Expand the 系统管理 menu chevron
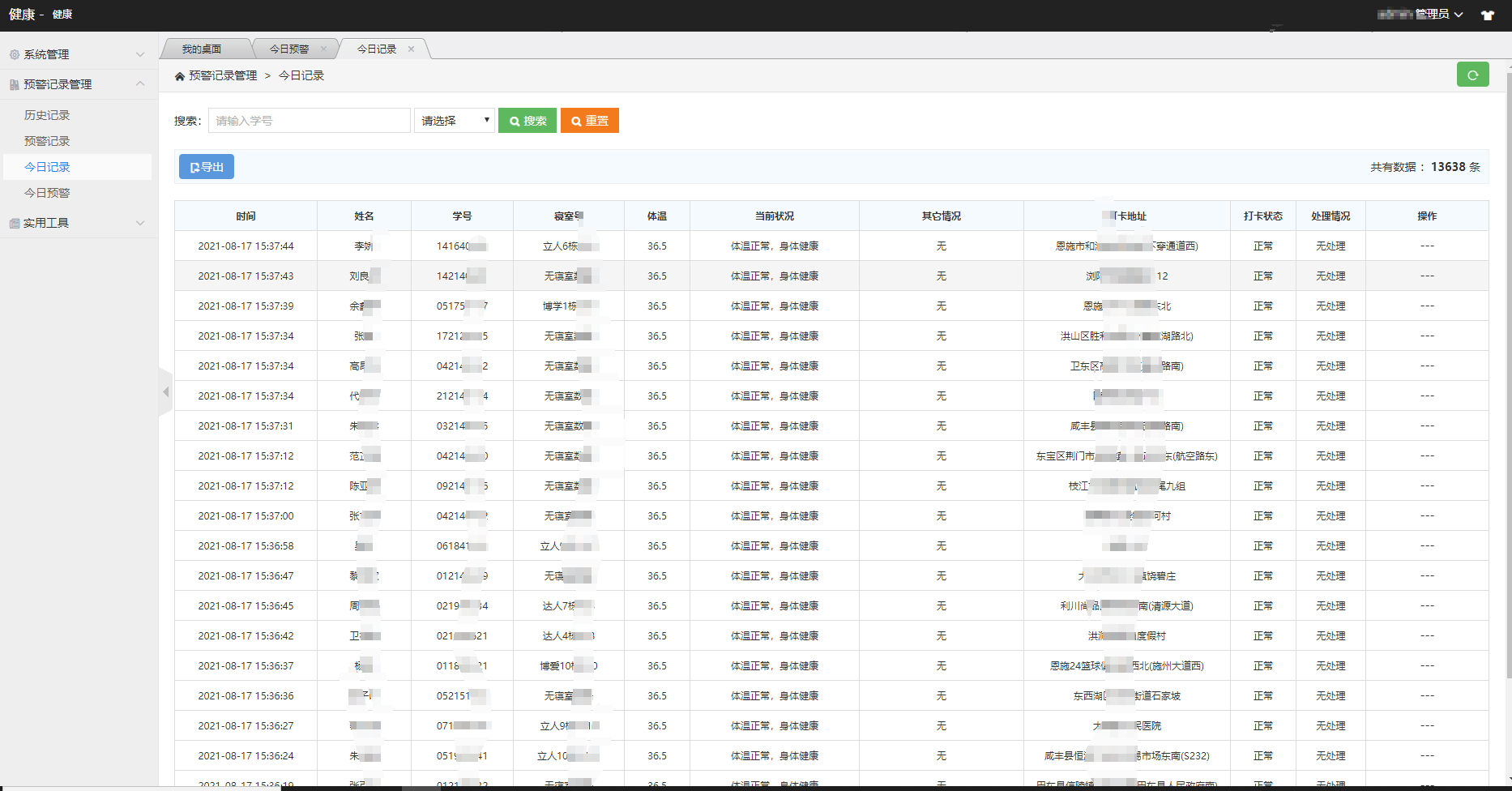This screenshot has height=791, width=1512. point(140,54)
